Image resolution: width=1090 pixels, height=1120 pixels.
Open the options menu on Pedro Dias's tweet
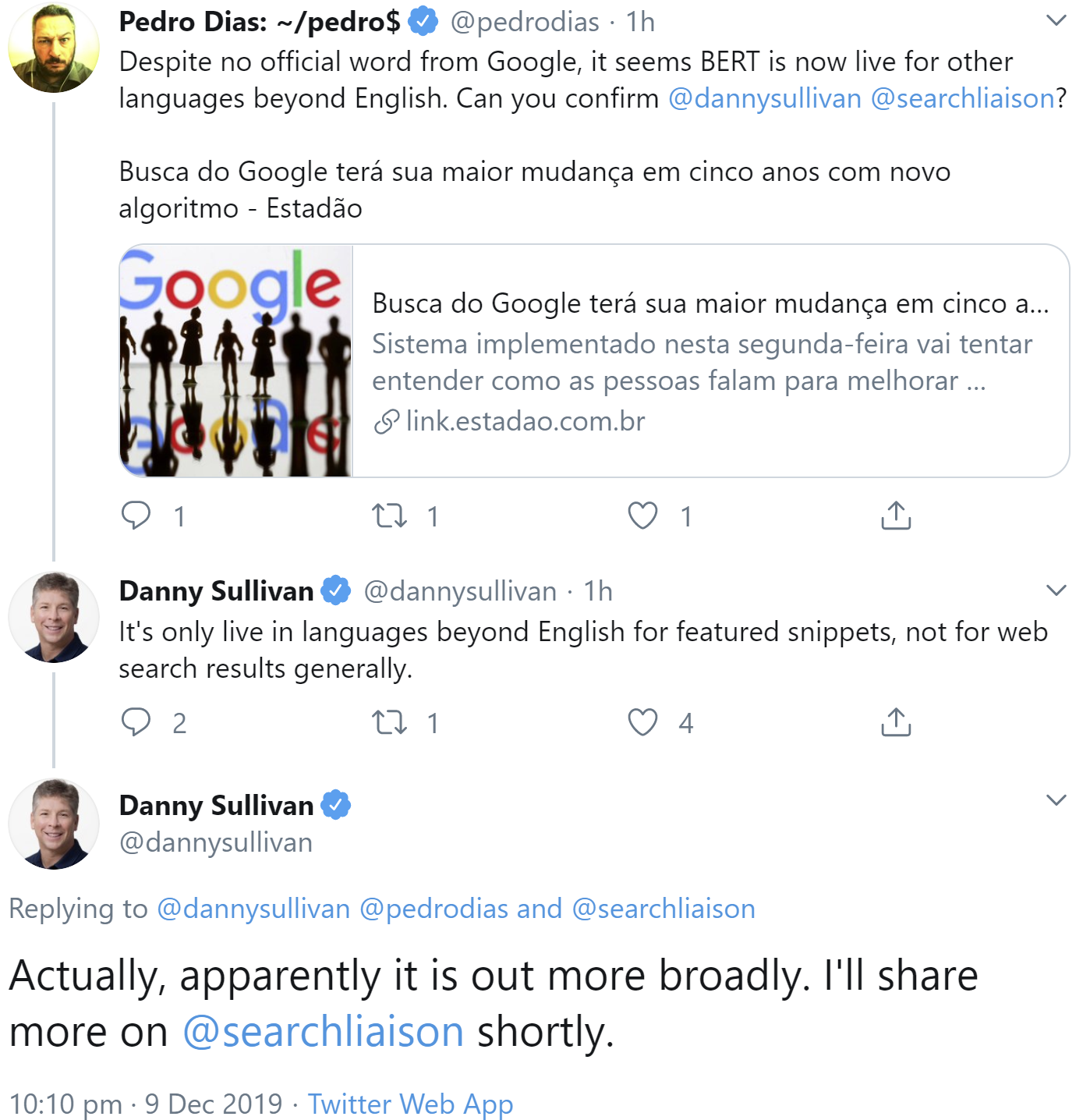coord(1057,20)
